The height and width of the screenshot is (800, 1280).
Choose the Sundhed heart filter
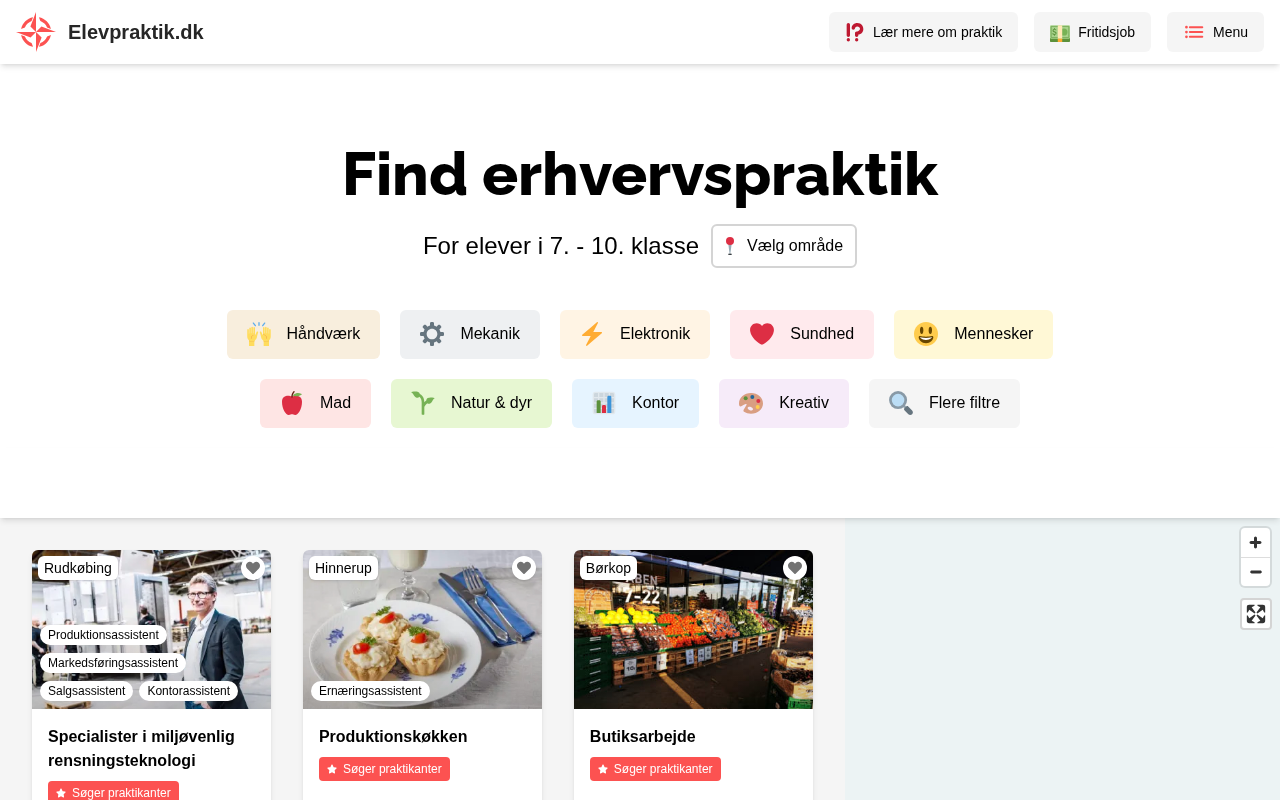pyautogui.click(x=802, y=334)
